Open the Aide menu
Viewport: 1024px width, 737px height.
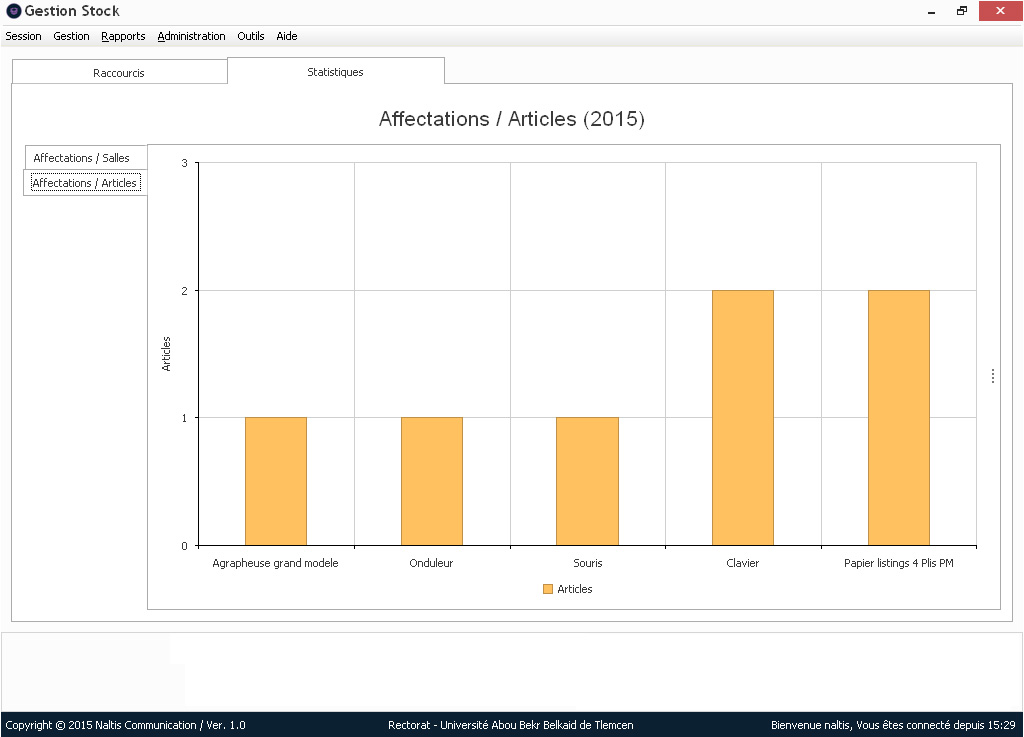(287, 36)
